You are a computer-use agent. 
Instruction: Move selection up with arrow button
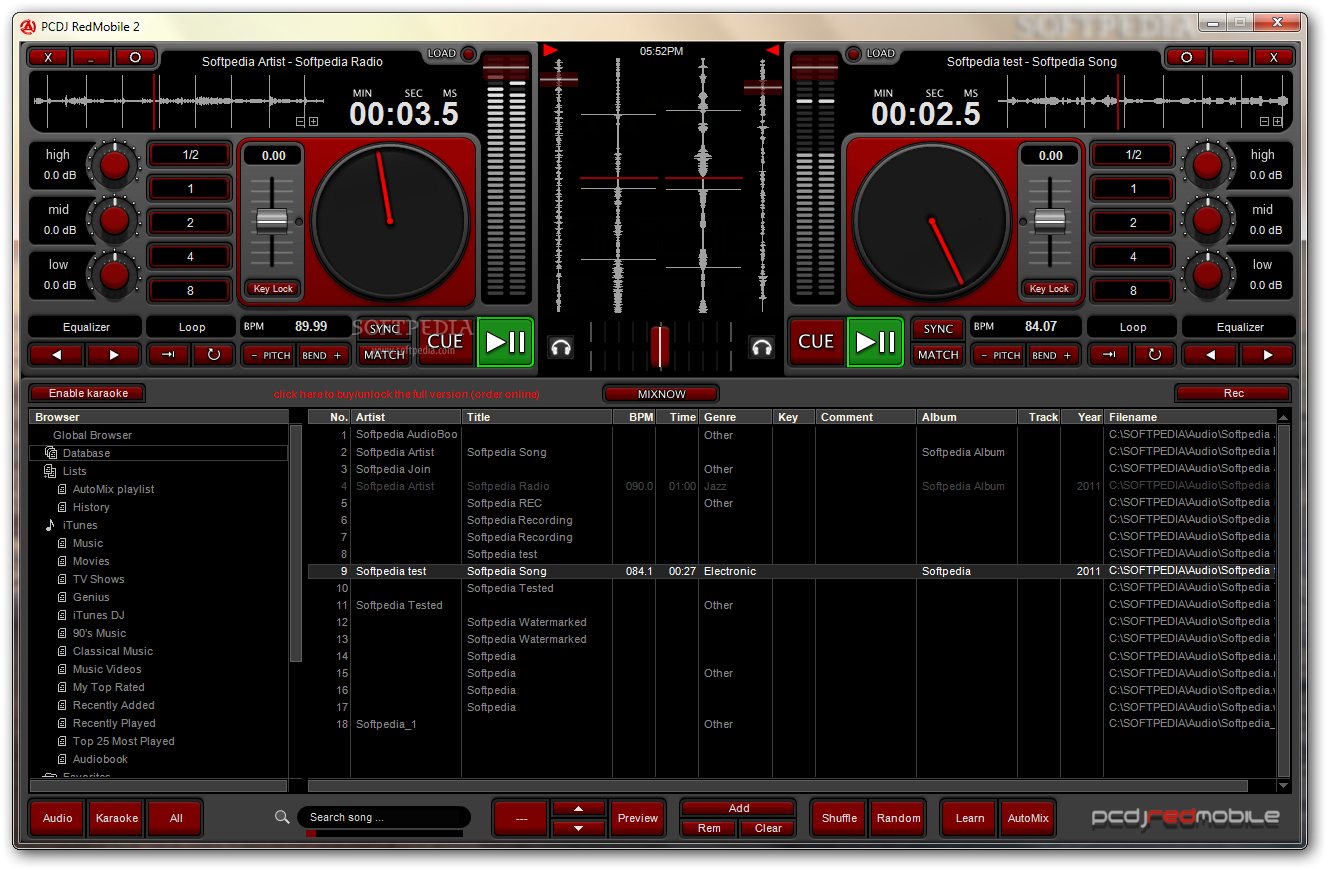coord(580,808)
